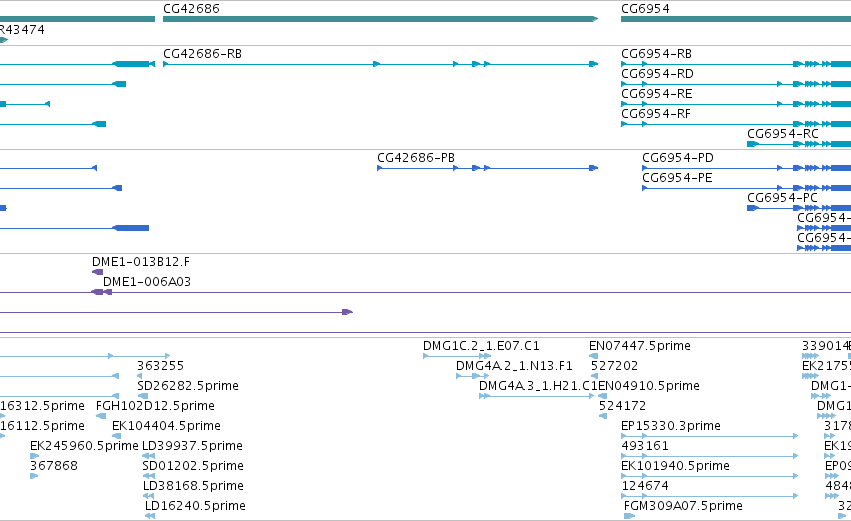Click the CG42686-PB protein feature label
The height and width of the screenshot is (521, 851).
coord(416,158)
